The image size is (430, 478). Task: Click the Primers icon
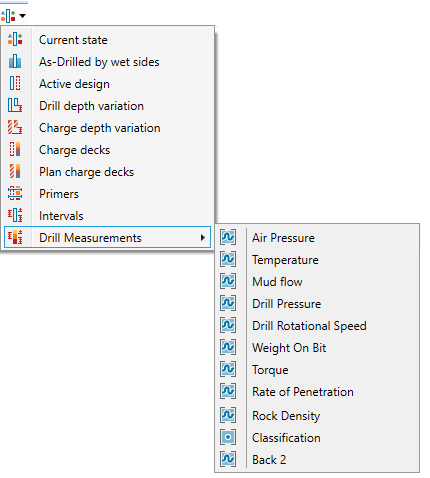tap(15, 193)
